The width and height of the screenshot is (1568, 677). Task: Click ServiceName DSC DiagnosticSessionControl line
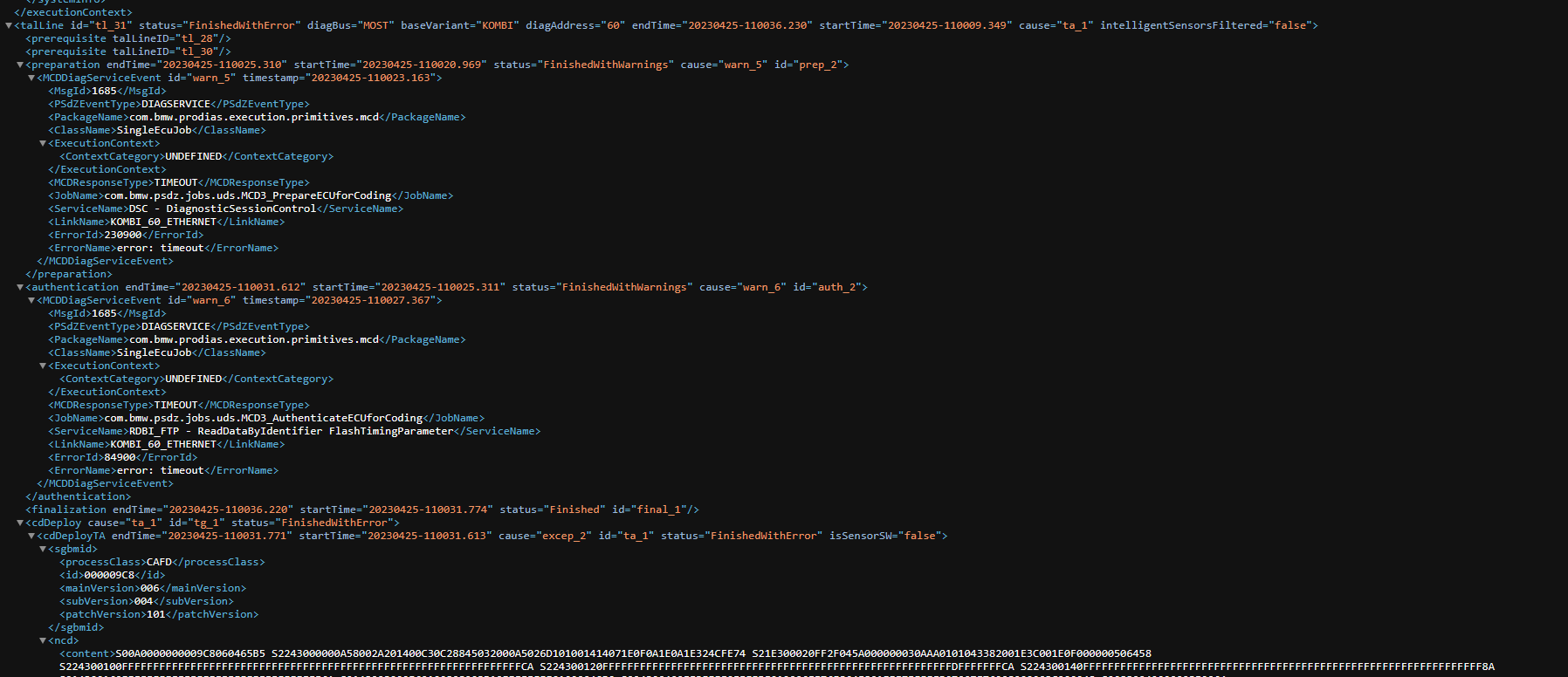coord(226,209)
